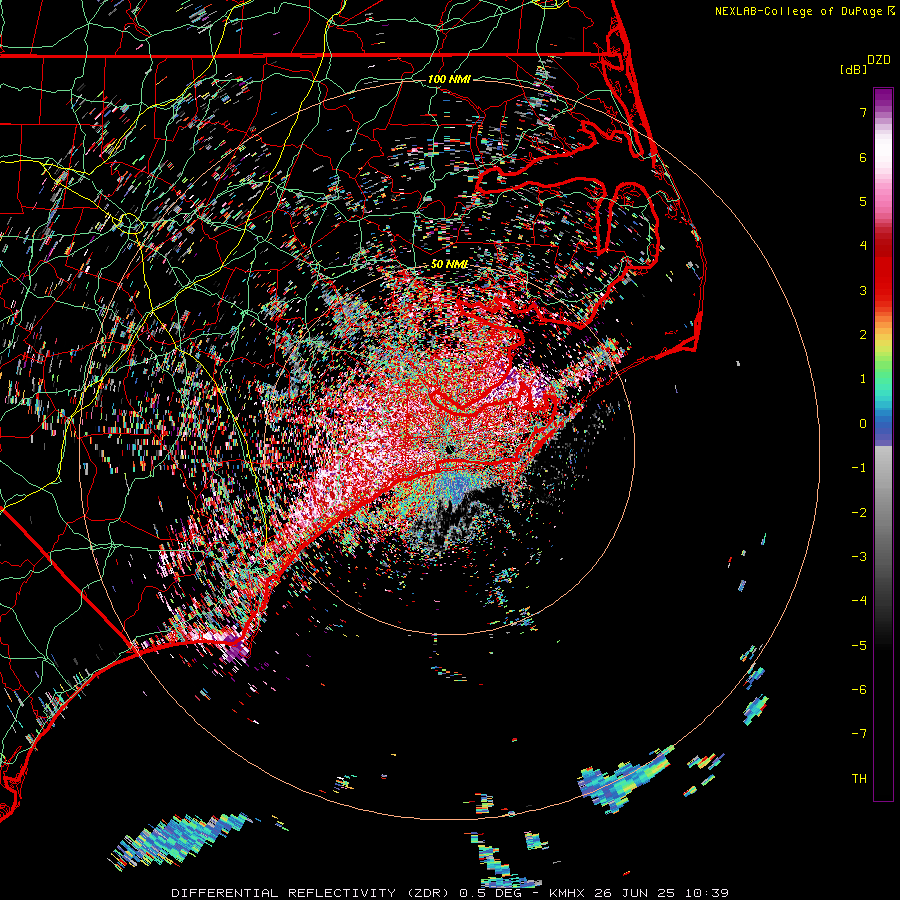The image size is (900, 900).
Task: Select the -3 value on the scale
Action: [x=859, y=557]
